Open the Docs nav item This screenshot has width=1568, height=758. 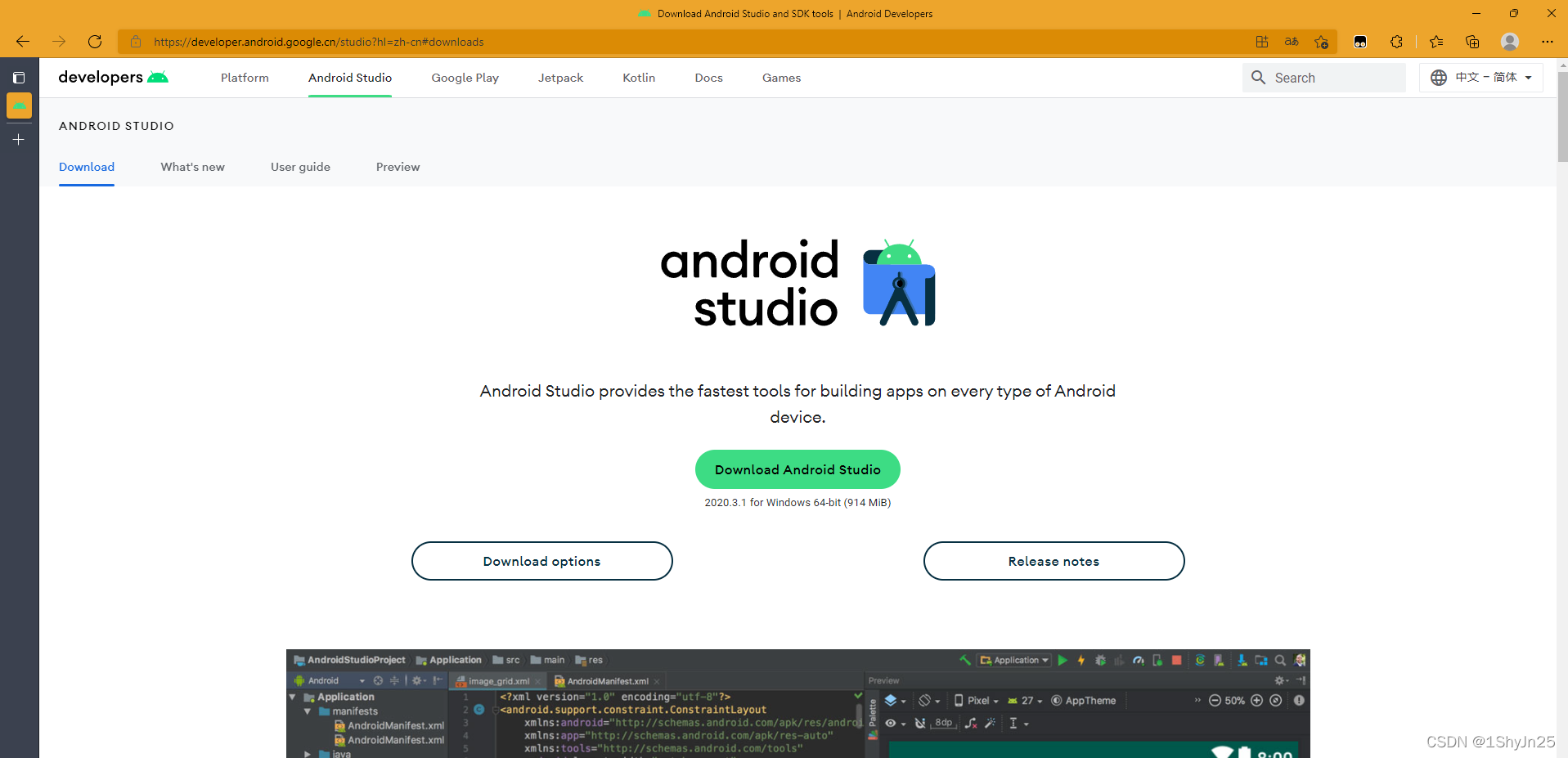[x=708, y=78]
